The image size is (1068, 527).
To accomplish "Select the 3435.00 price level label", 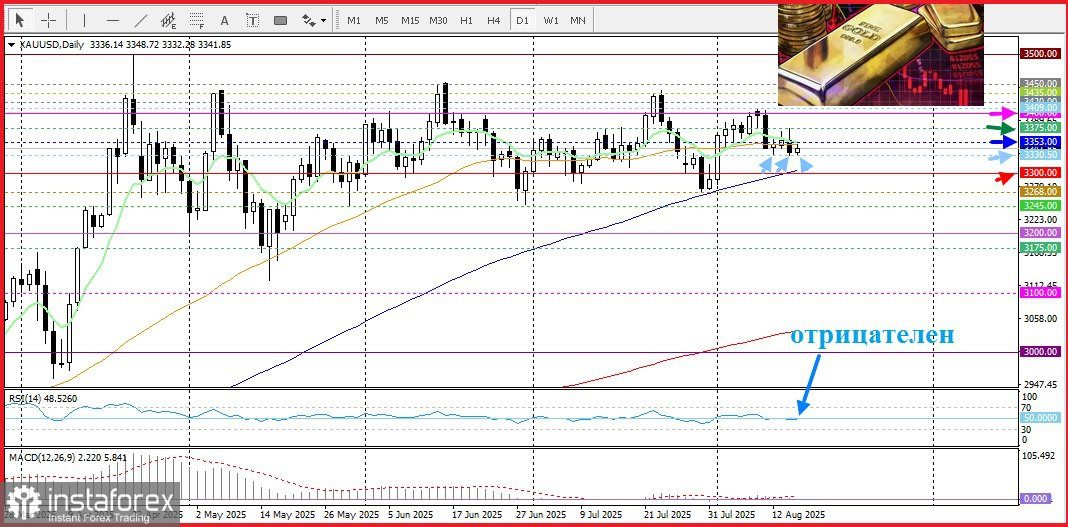I will coord(1039,92).
